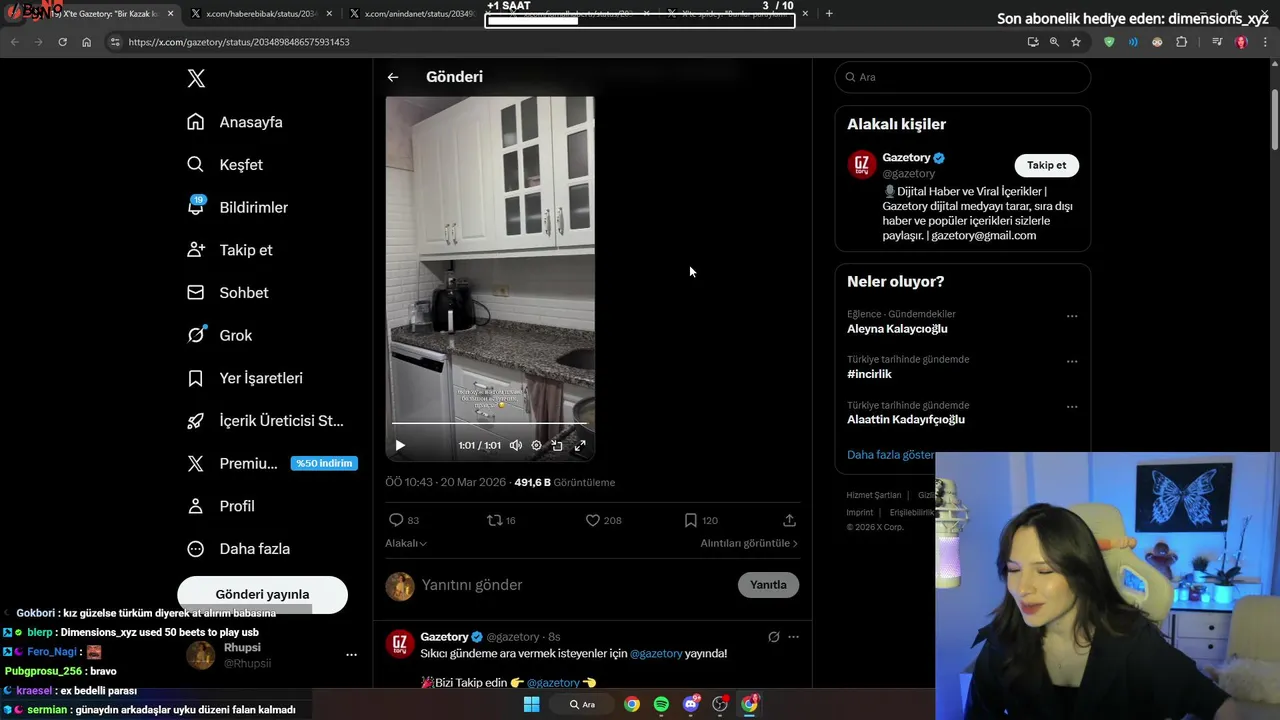The width and height of the screenshot is (1280, 720).
Task: Open Bildirimler notifications
Action: (x=237, y=207)
